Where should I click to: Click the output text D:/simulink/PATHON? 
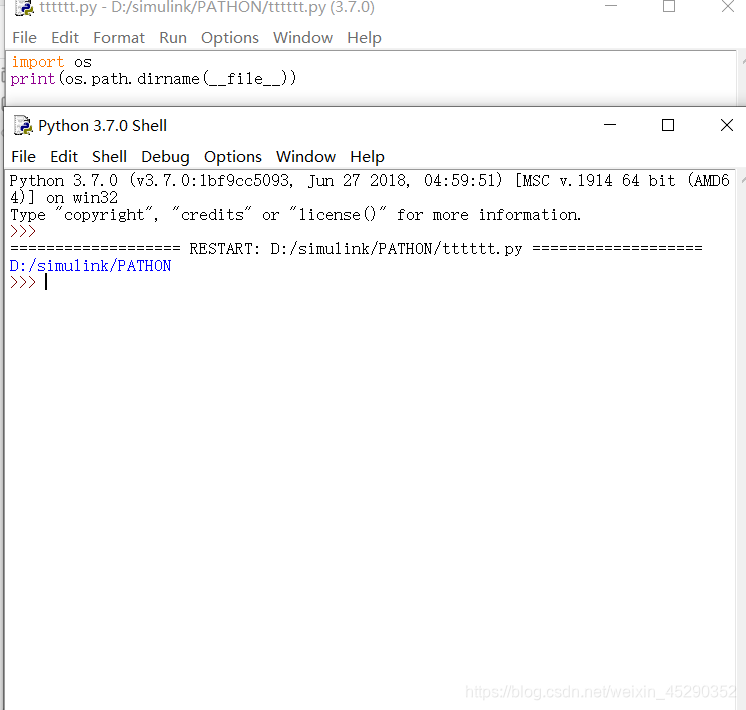point(90,266)
